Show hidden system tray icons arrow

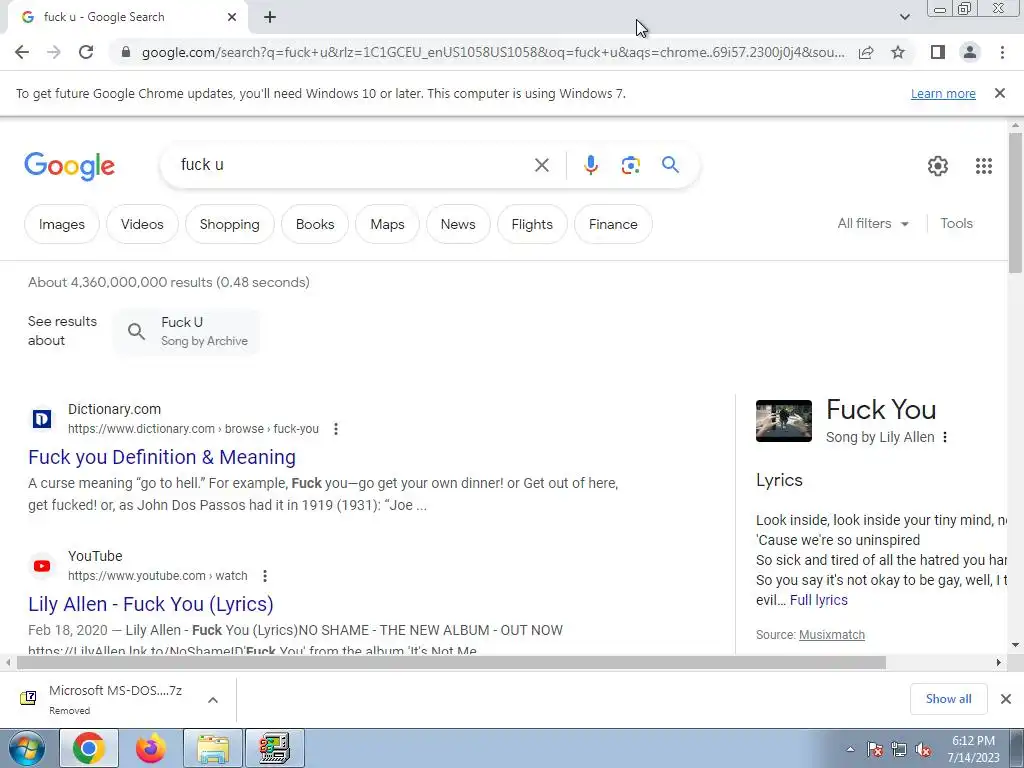click(x=850, y=749)
